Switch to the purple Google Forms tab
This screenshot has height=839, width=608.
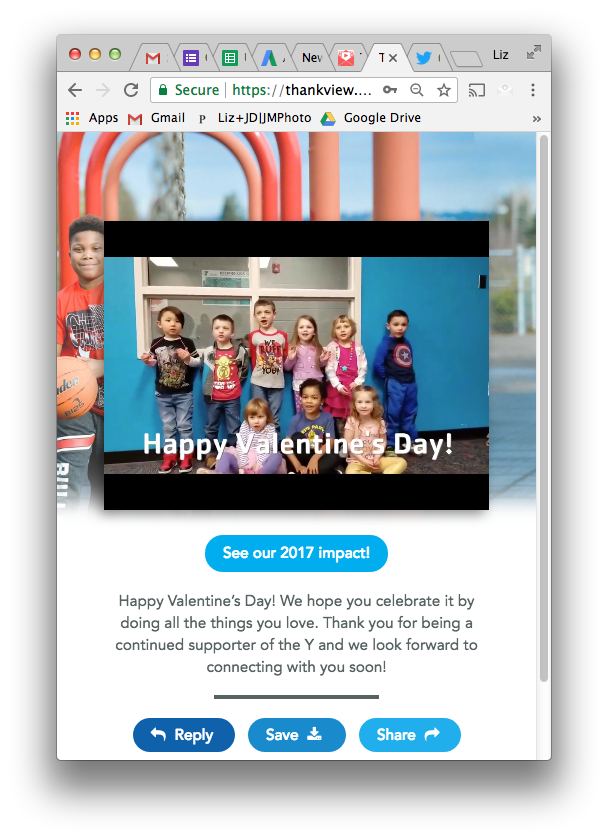click(191, 57)
